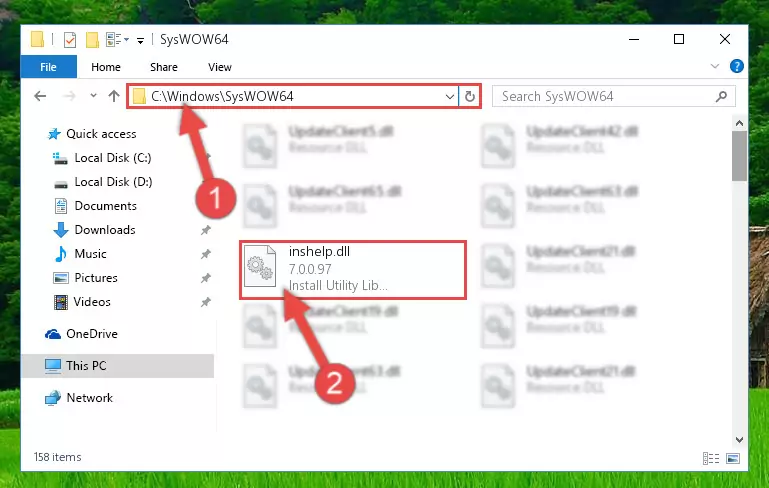Refresh the SysWOW64 folder
Image resolution: width=769 pixels, height=488 pixels.
pyautogui.click(x=470, y=97)
